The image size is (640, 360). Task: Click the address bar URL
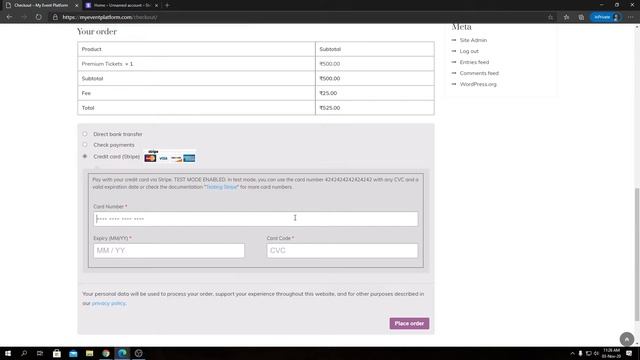tap(110, 17)
